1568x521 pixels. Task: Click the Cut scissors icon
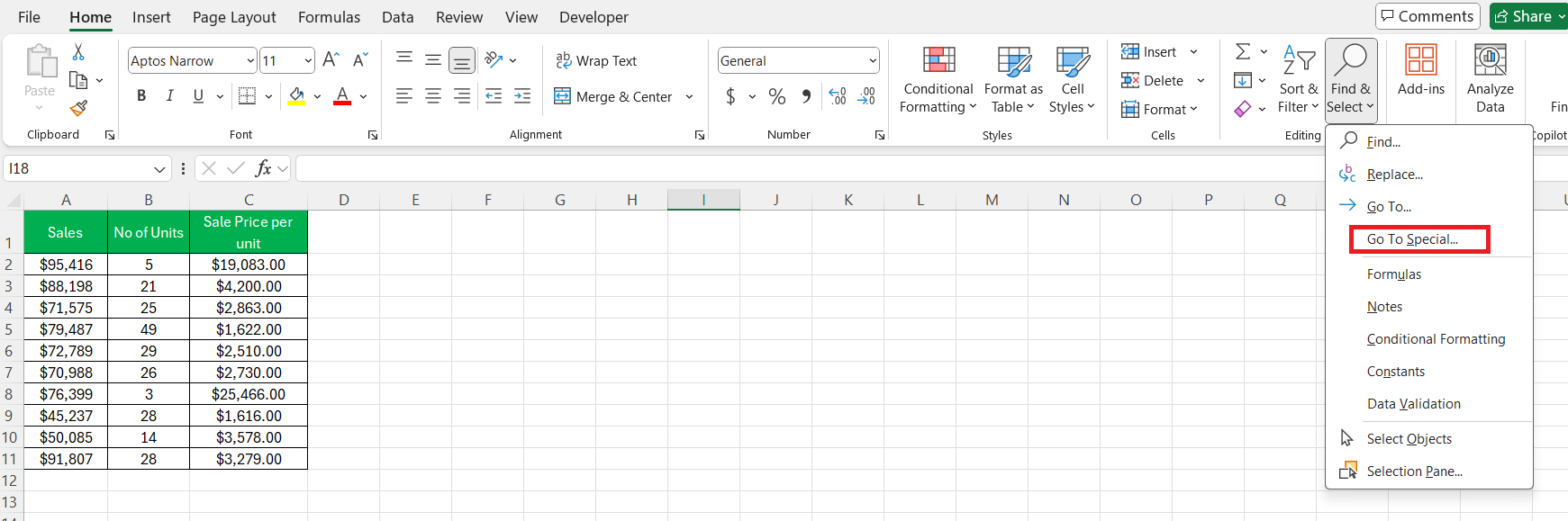[x=78, y=52]
